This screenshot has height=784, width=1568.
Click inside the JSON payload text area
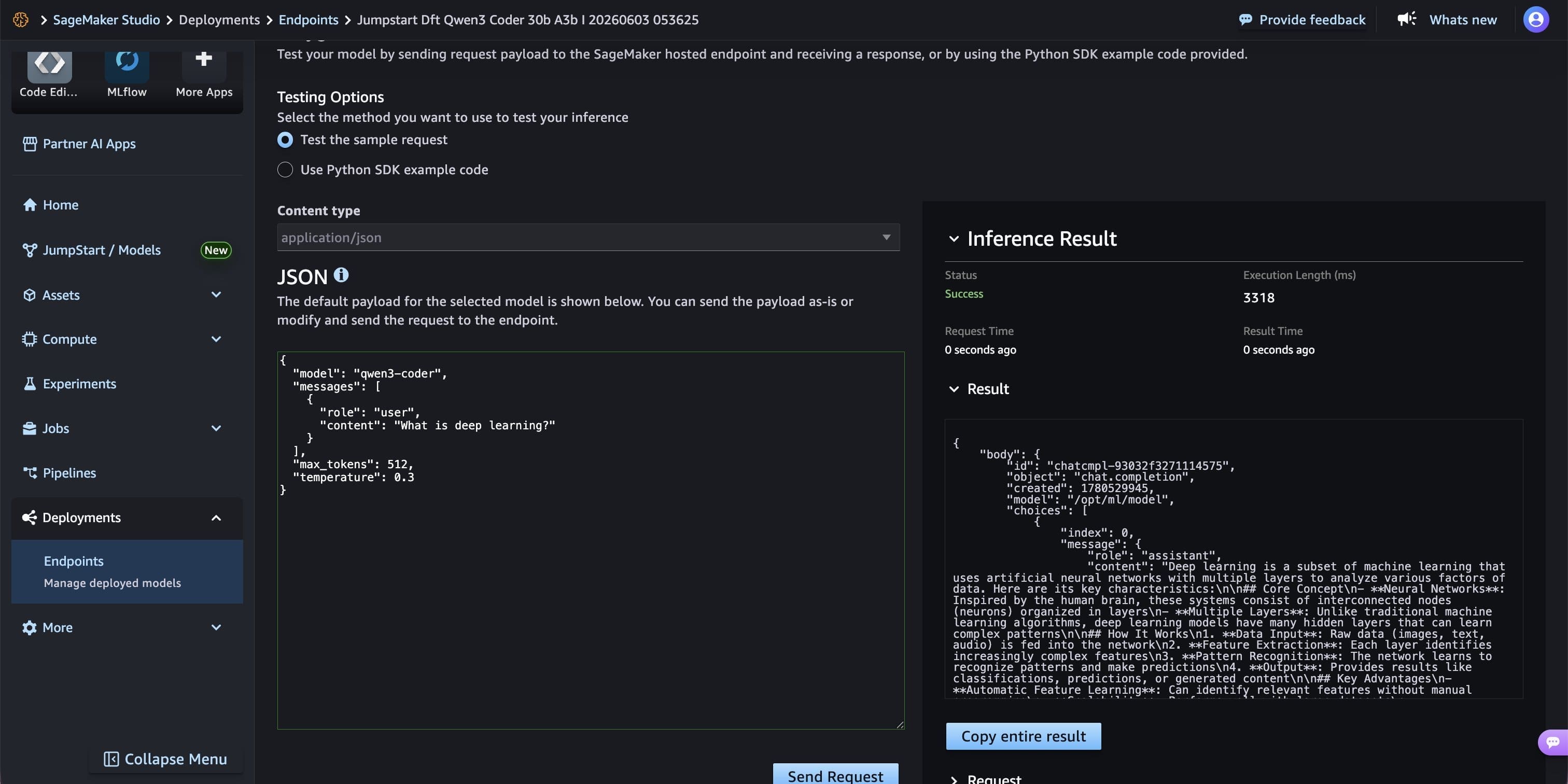(591, 540)
